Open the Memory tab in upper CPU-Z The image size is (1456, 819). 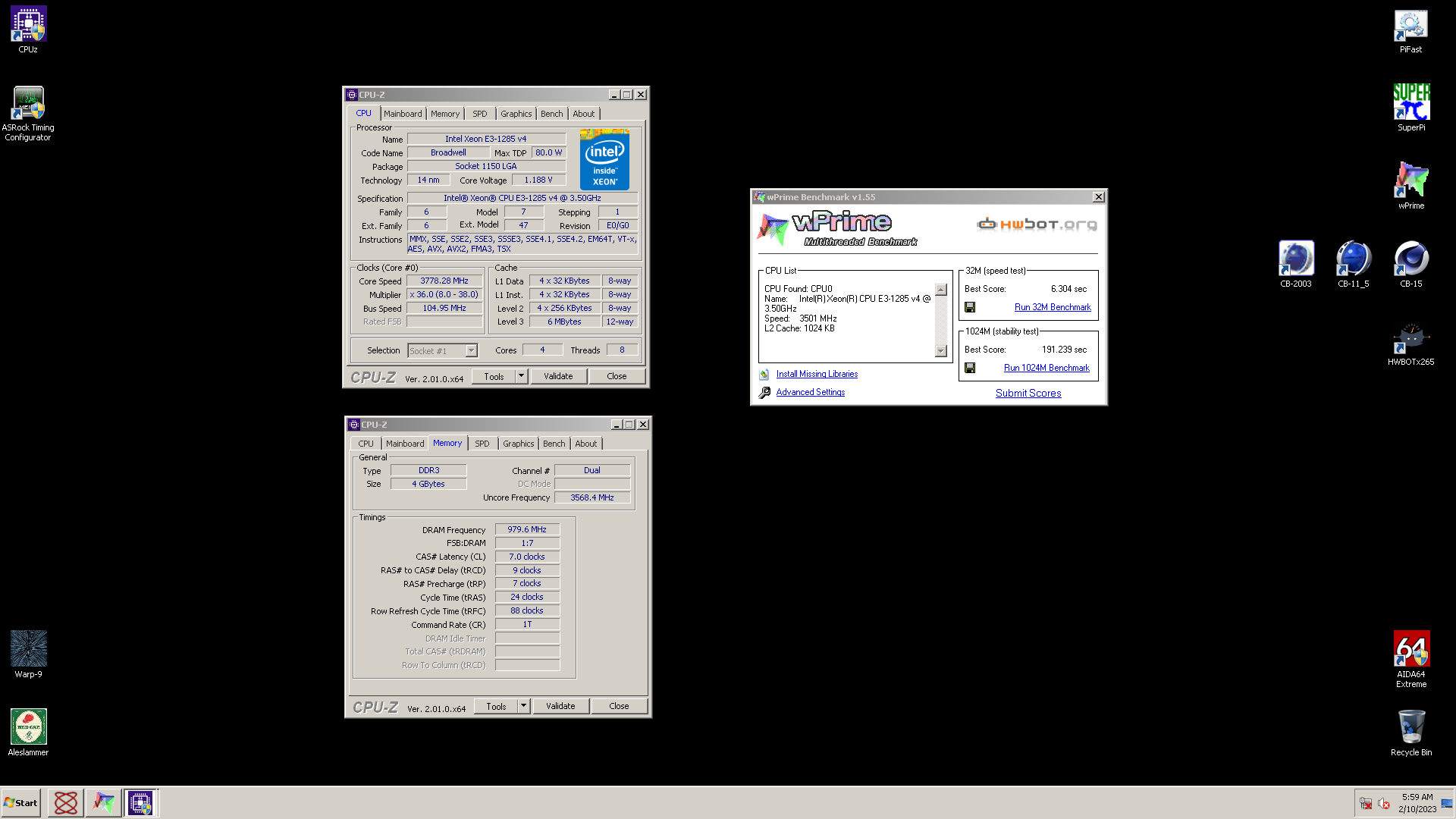pos(445,114)
